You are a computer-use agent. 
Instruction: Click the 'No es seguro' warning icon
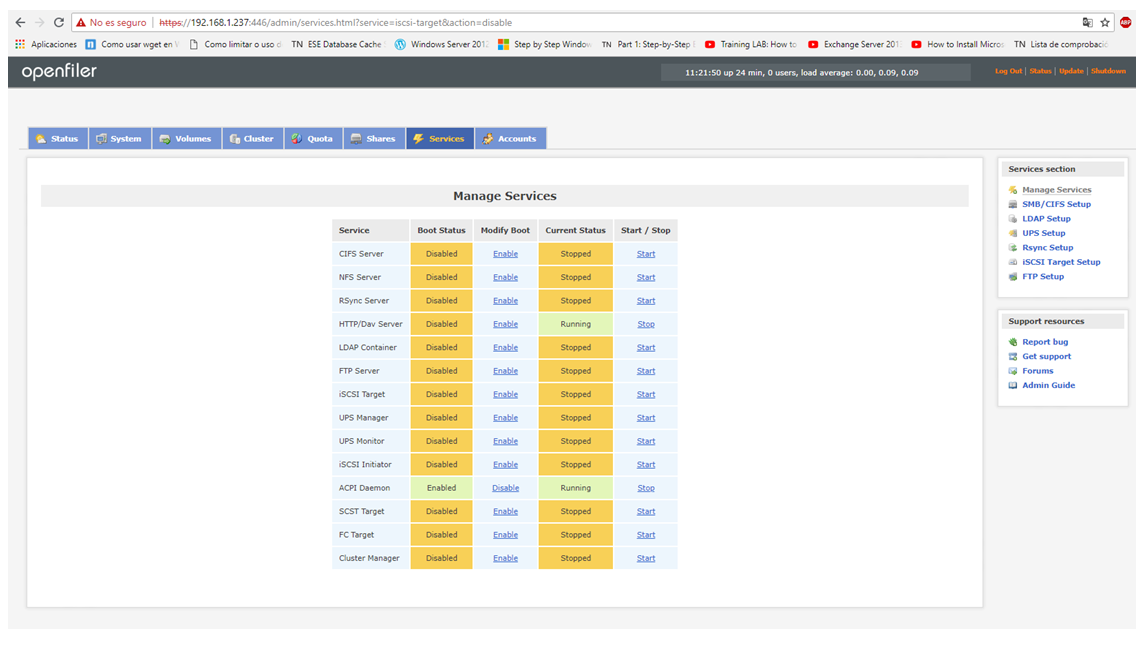(81, 23)
